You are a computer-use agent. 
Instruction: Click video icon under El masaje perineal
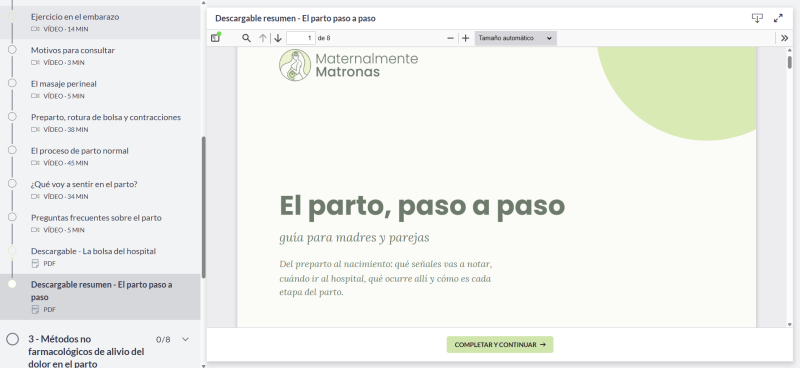click(x=35, y=96)
